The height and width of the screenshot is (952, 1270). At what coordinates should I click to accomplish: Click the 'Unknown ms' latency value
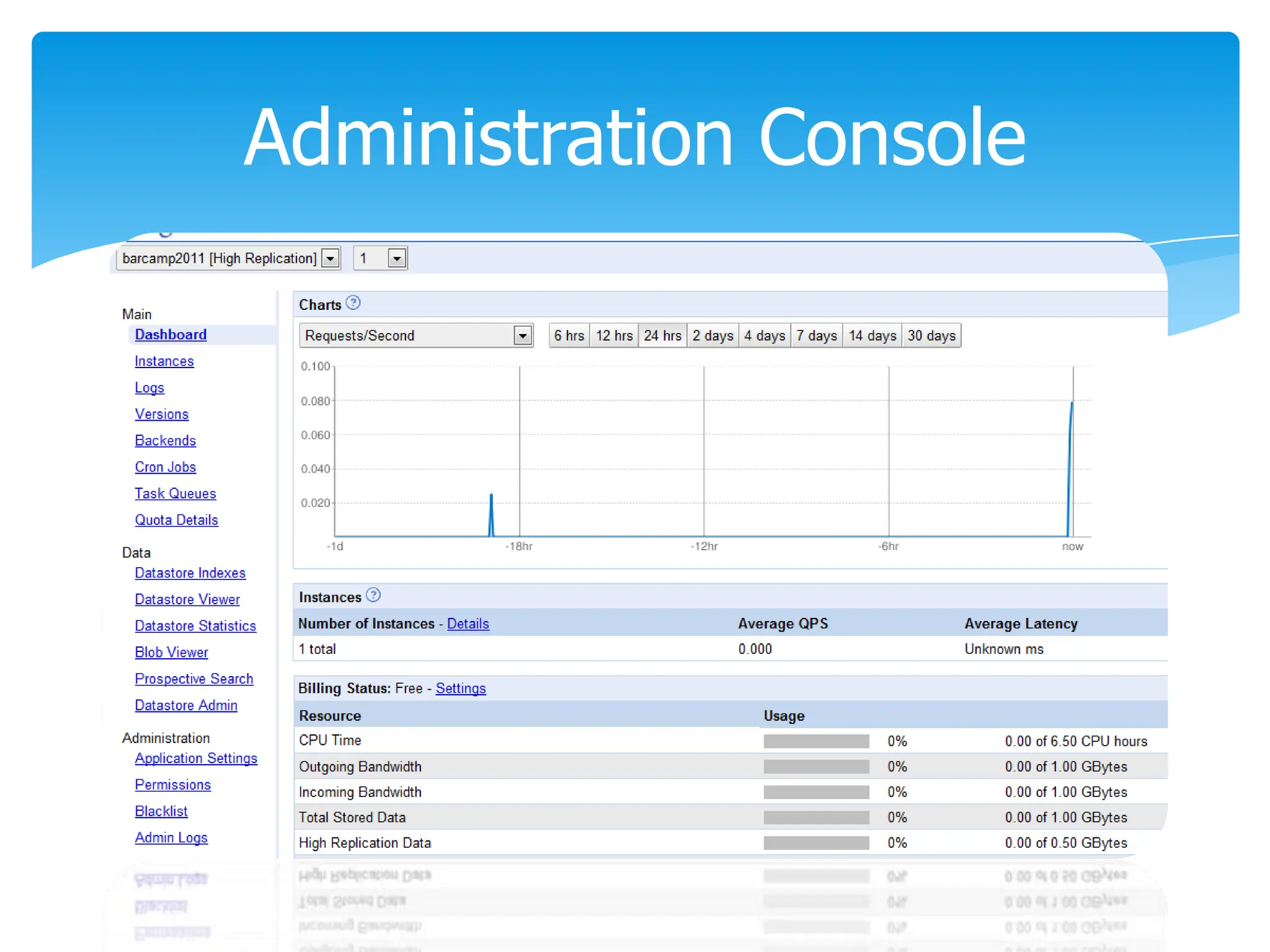click(1004, 650)
